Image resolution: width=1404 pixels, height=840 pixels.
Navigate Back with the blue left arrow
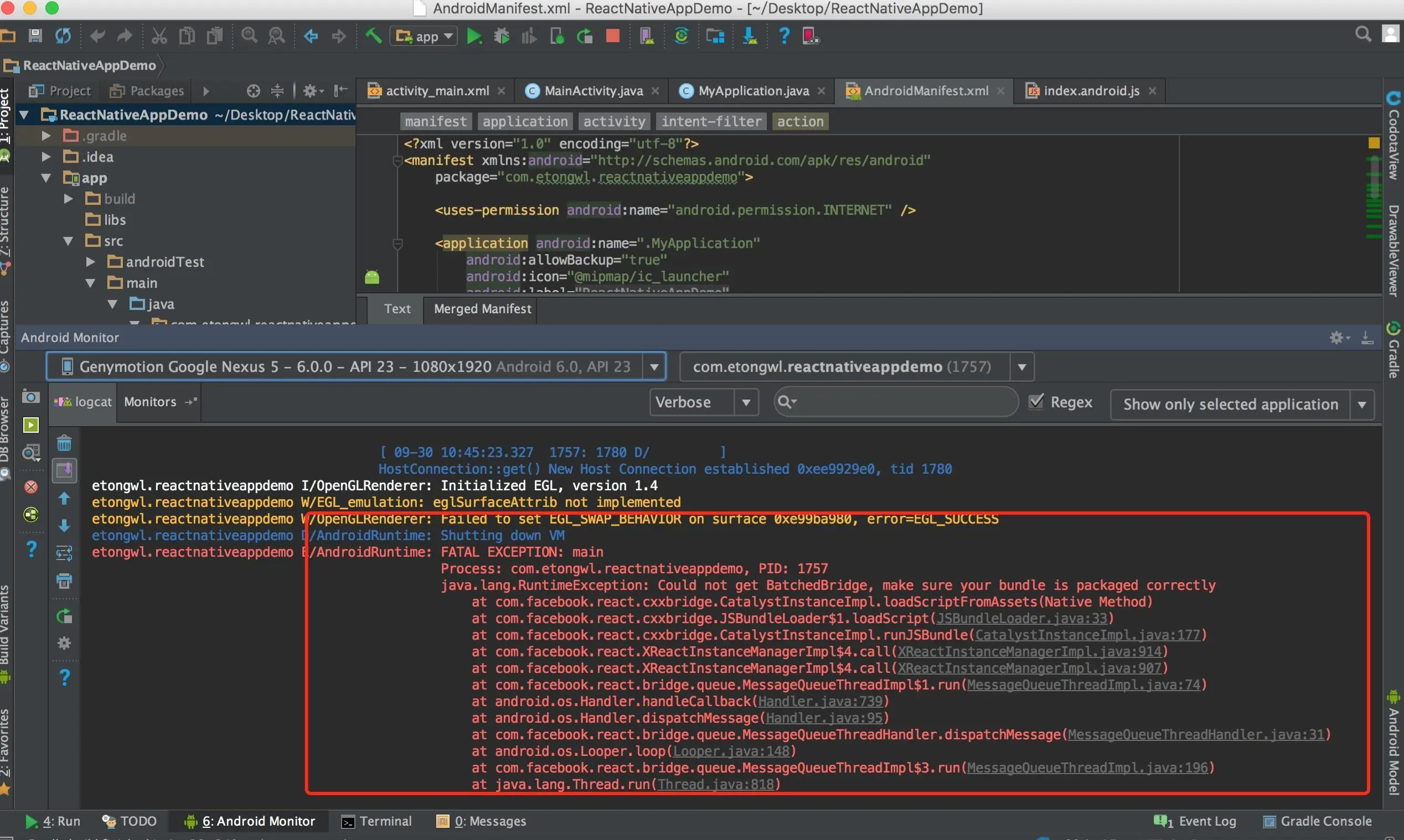(x=311, y=37)
